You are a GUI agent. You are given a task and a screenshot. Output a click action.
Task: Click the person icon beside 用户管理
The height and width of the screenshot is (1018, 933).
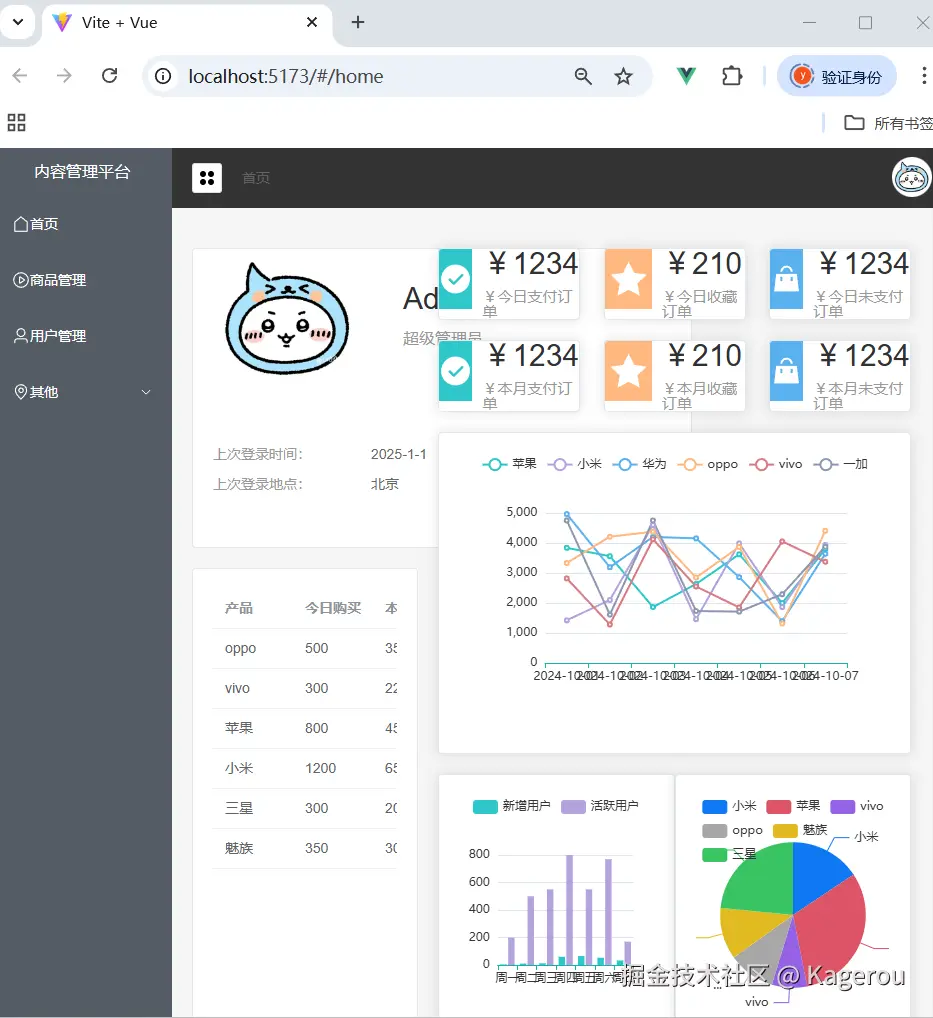coord(21,336)
